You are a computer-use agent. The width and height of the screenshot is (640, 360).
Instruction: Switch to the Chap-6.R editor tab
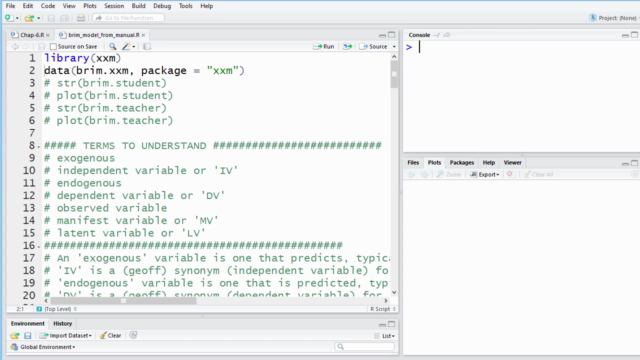tap(29, 35)
